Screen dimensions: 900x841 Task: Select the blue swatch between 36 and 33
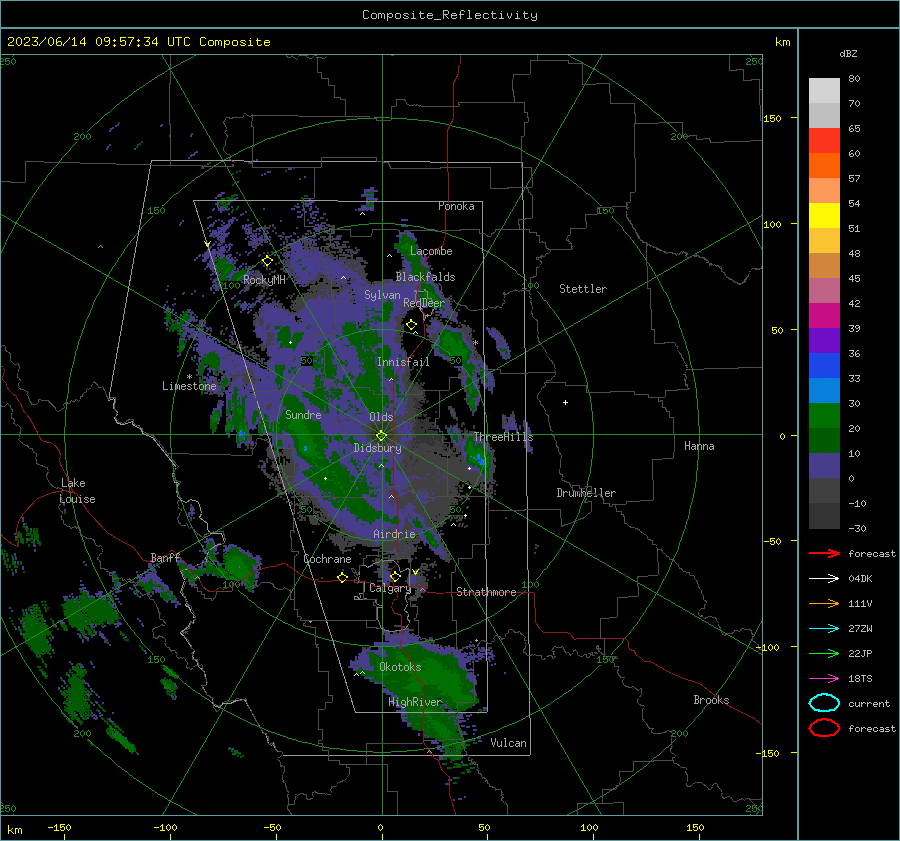[824, 366]
